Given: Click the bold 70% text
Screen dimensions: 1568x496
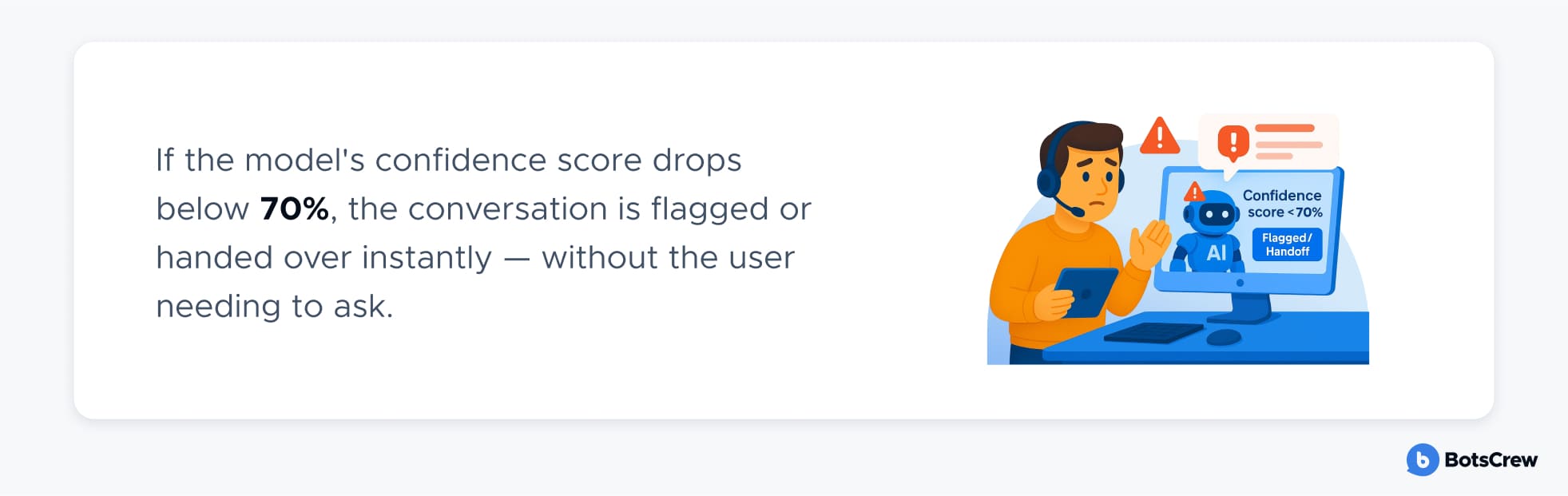Looking at the screenshot, I should point(294,208).
